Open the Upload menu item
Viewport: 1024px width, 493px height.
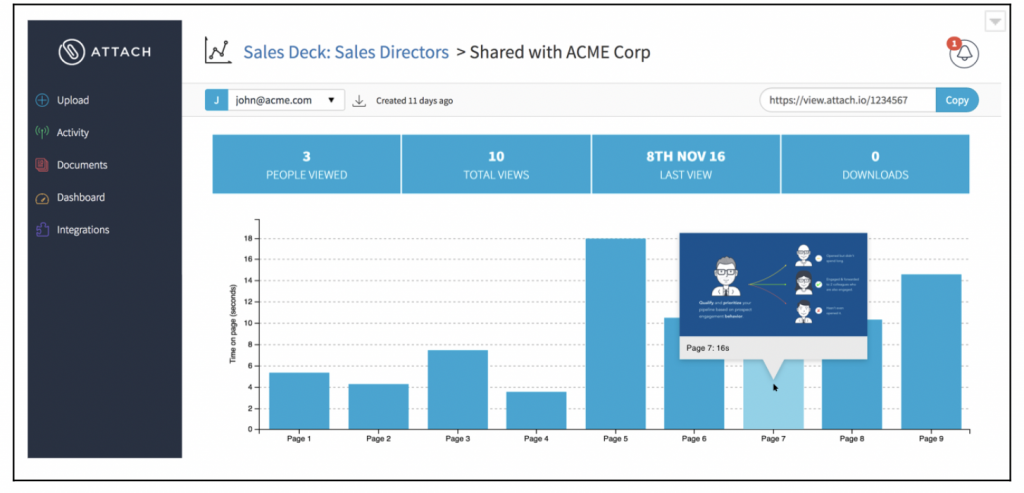(72, 101)
